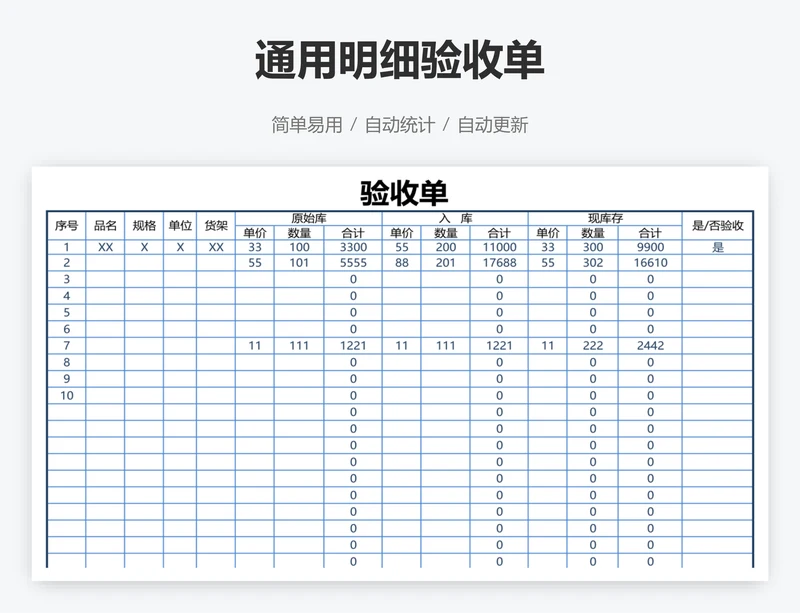Viewport: 800px width, 613px height.
Task: Click quantity cell 100 in row 1
Action: click(299, 248)
